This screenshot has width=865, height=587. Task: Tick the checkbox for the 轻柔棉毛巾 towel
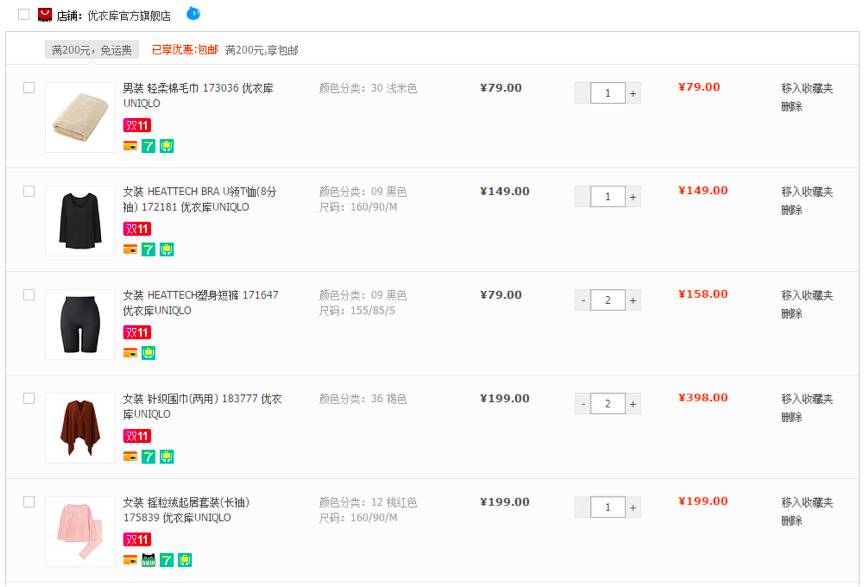coord(29,88)
